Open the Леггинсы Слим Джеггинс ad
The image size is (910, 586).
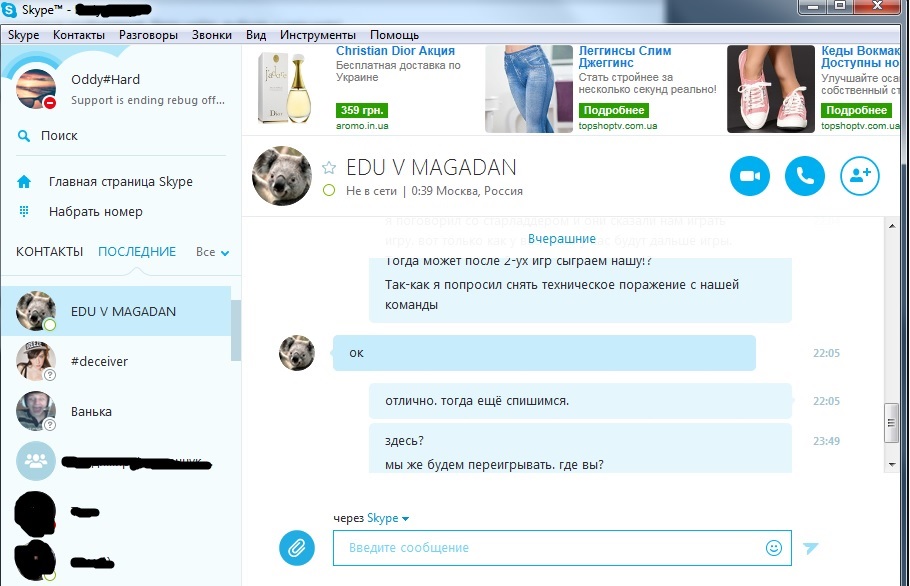pyautogui.click(x=624, y=57)
